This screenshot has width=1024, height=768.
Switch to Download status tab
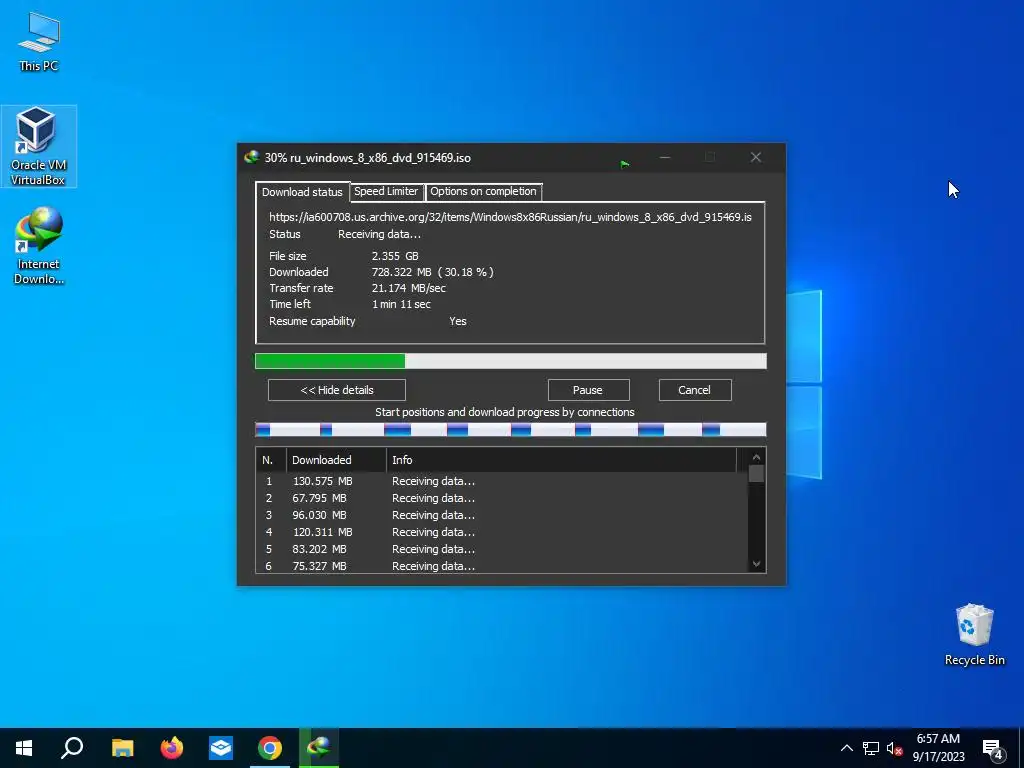tap(302, 192)
